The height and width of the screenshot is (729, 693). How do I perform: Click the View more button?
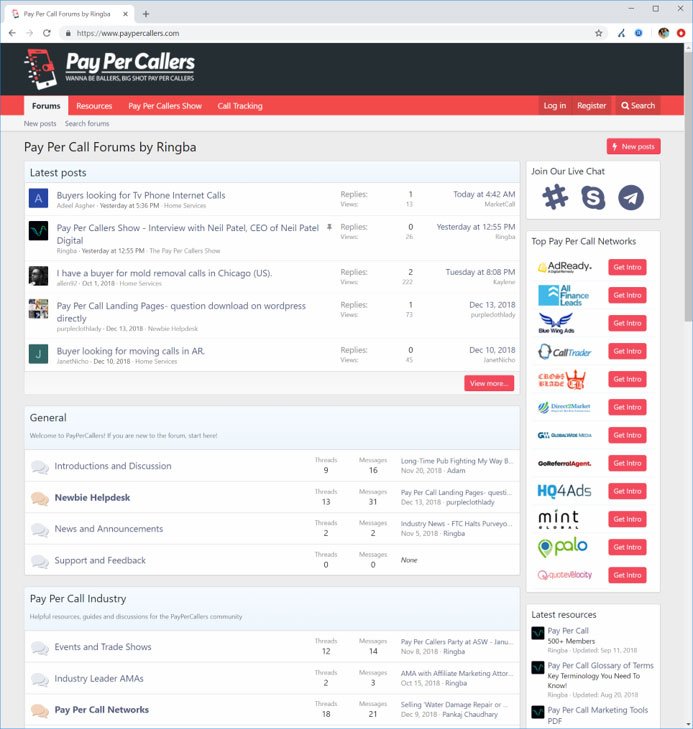[489, 383]
